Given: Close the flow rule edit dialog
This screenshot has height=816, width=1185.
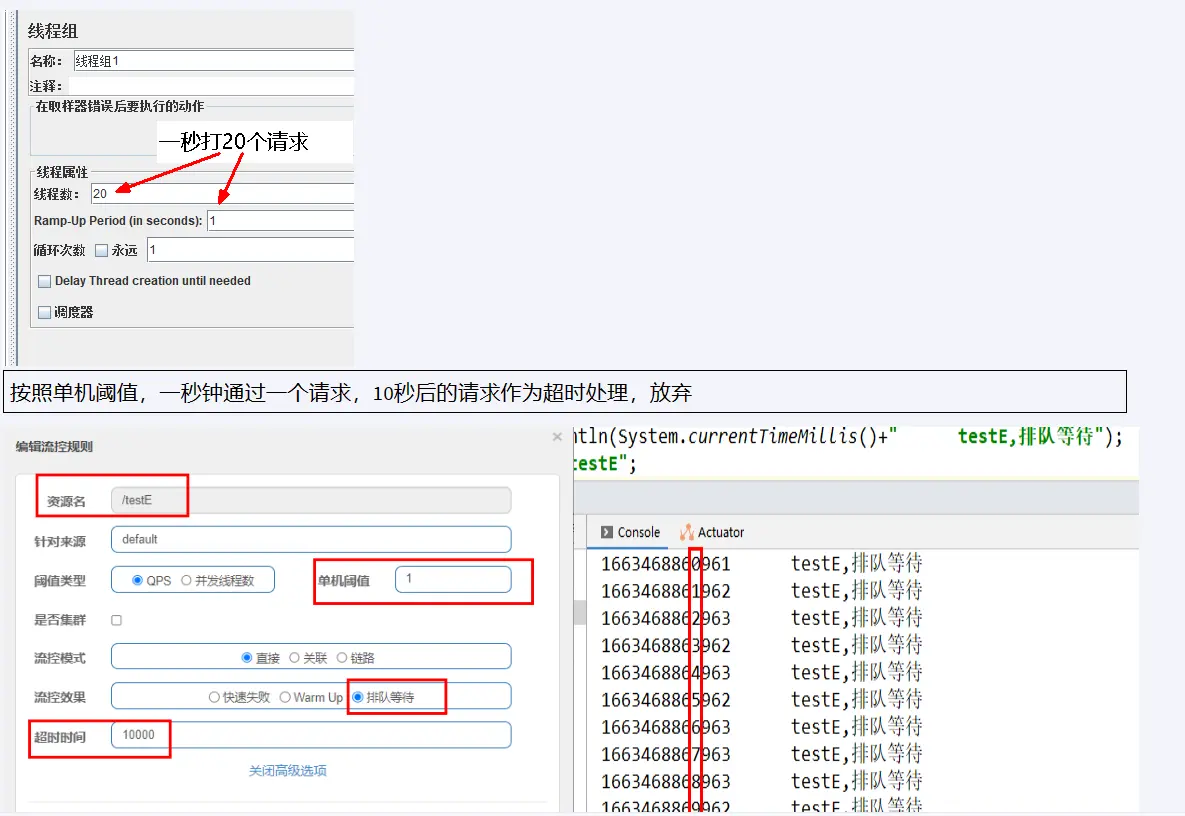Looking at the screenshot, I should 557,437.
